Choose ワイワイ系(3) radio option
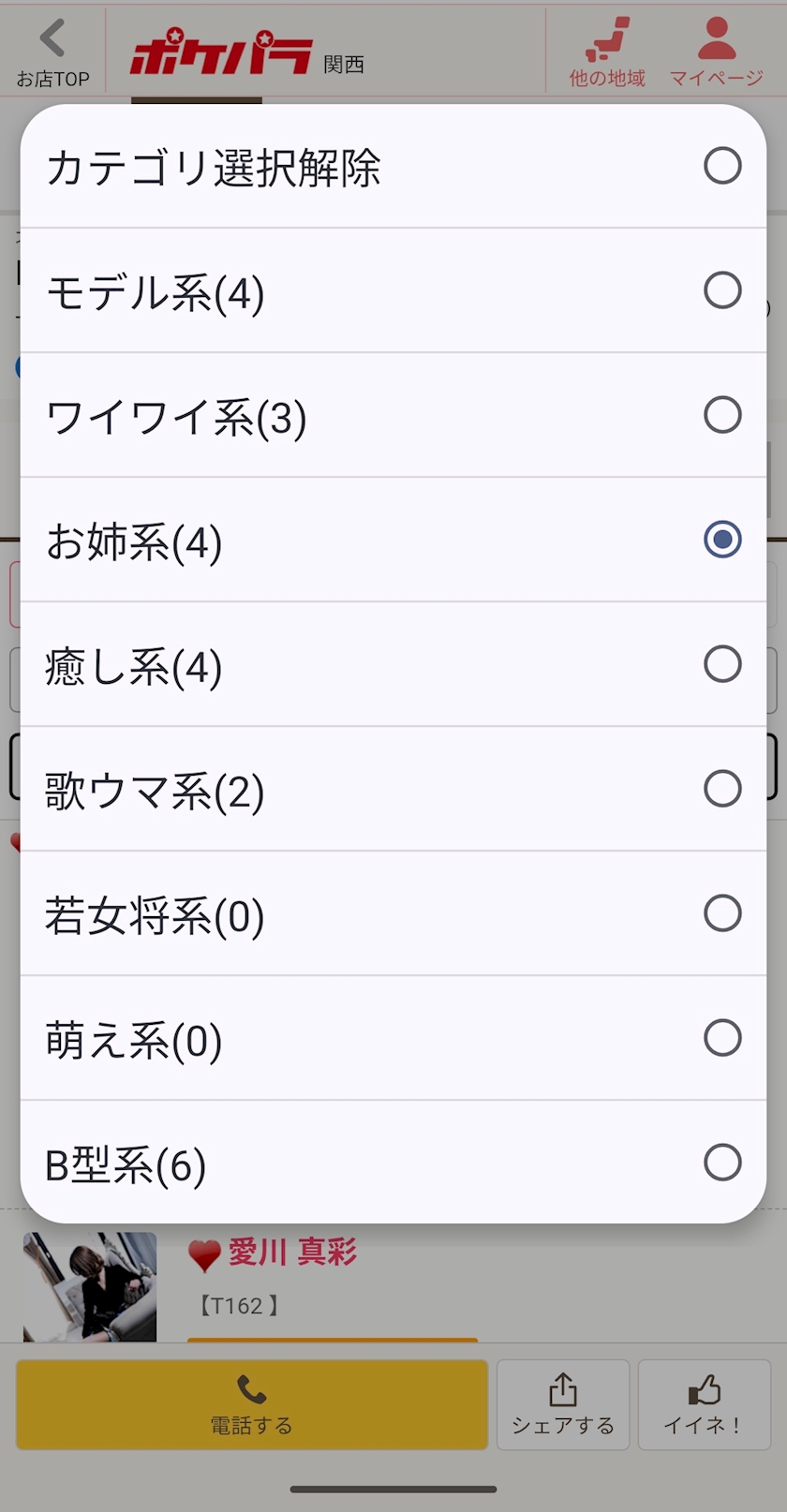787x1512 pixels. point(722,415)
